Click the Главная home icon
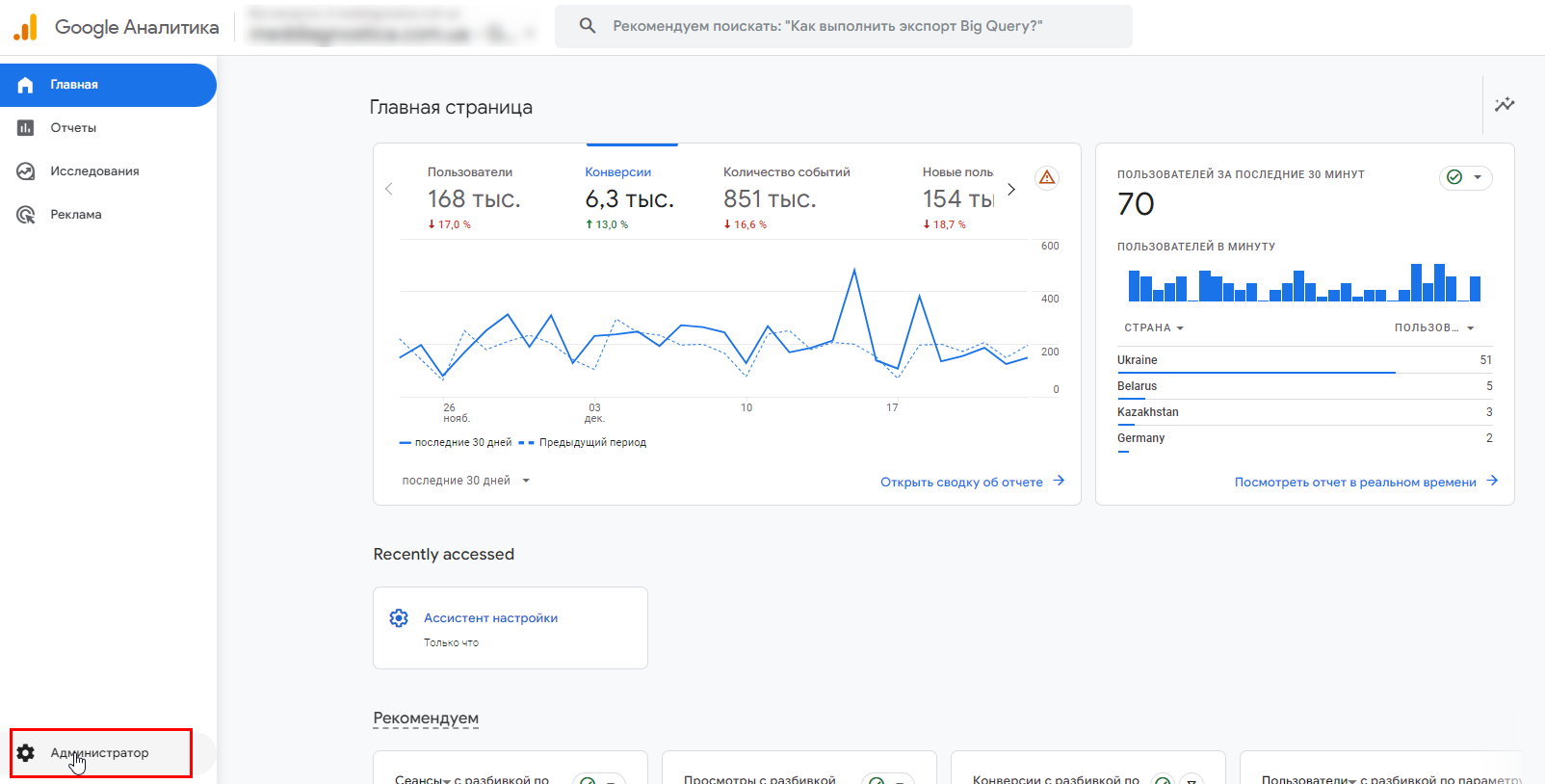The height and width of the screenshot is (784, 1545). 26,85
